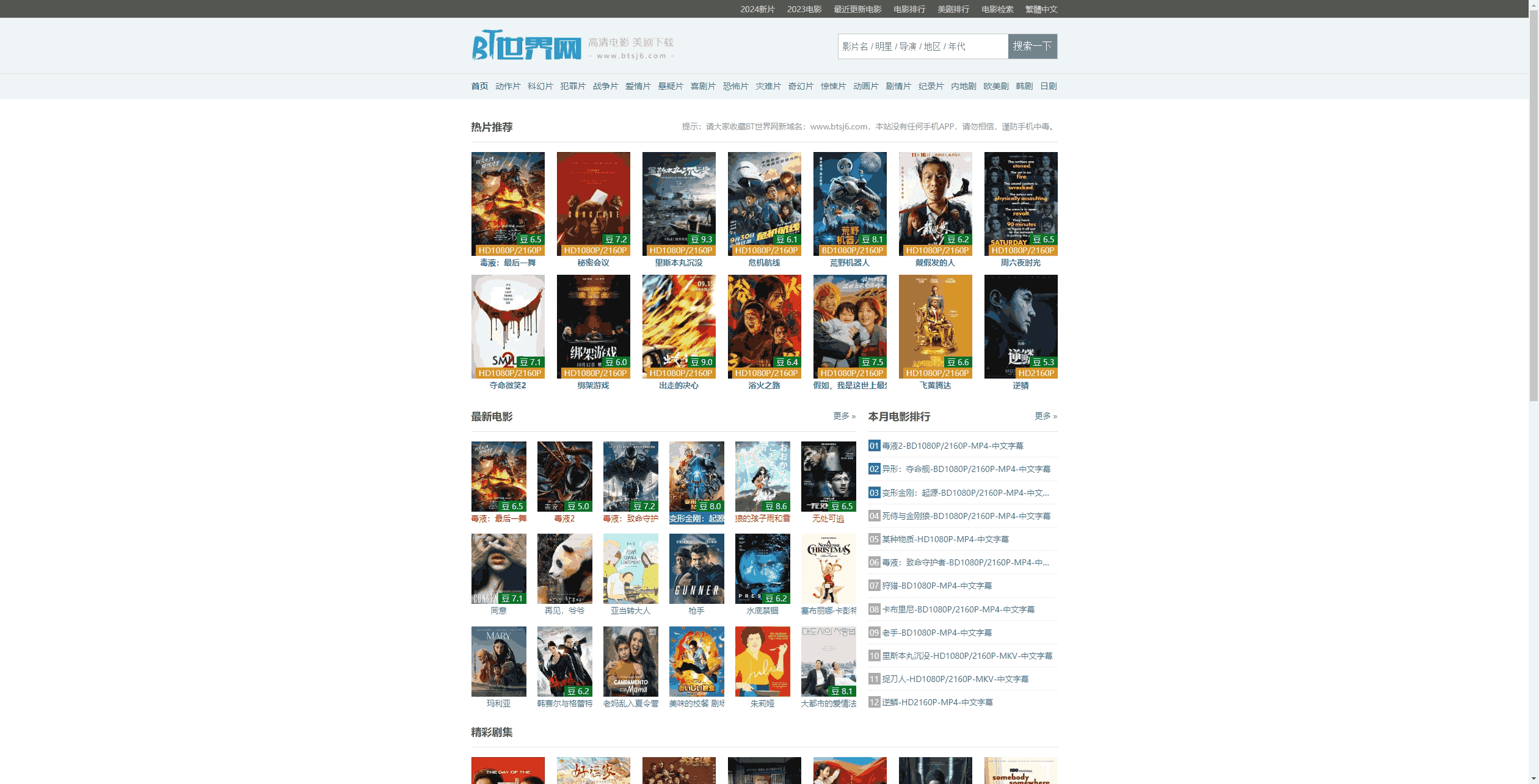The height and width of the screenshot is (784, 1539).
Task: Open the 玛利亚 movie poster
Action: 498,661
